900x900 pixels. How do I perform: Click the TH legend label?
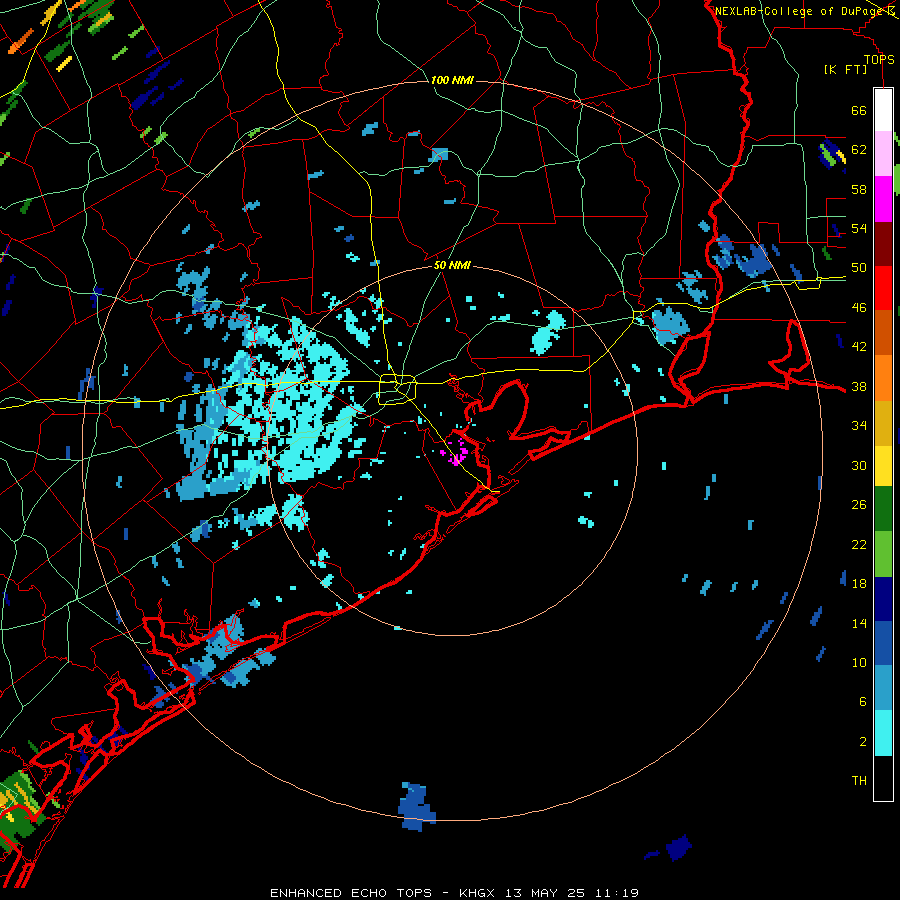859,781
